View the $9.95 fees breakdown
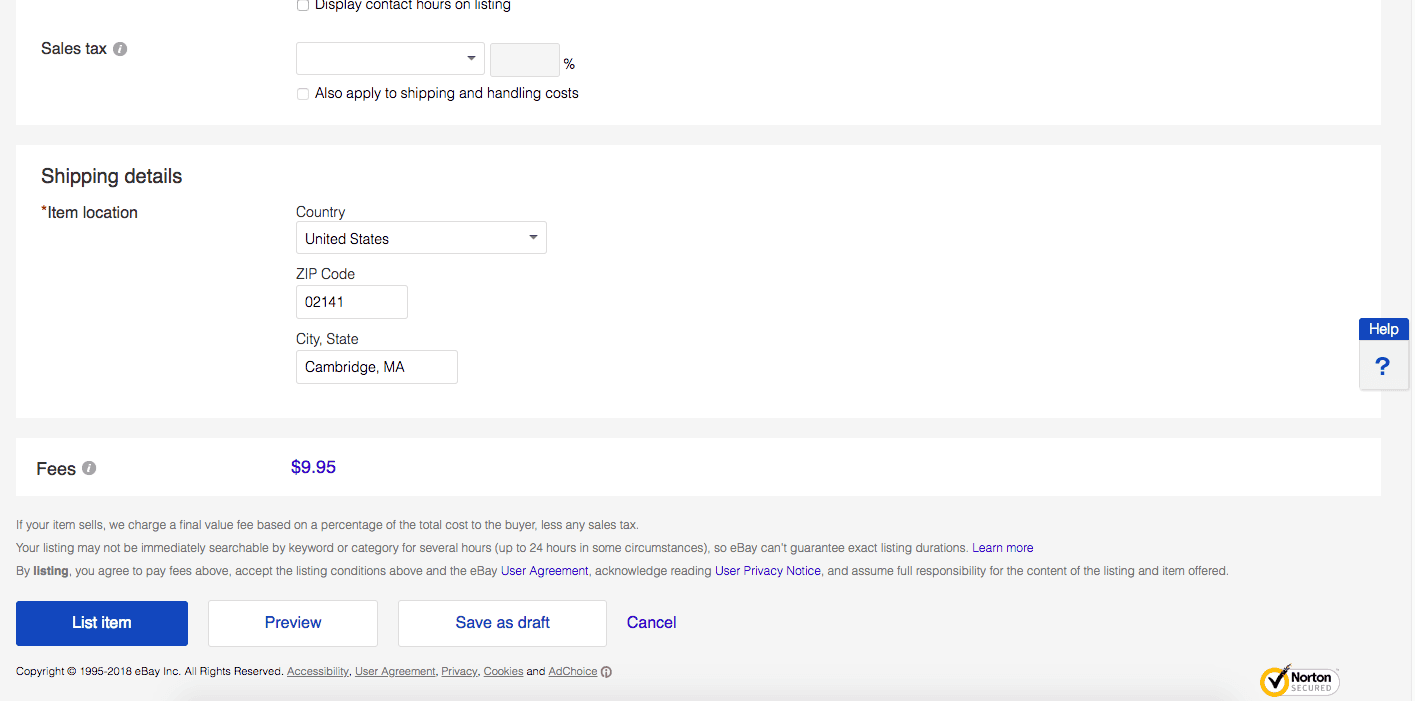Screen dimensions: 1415x701 313,467
